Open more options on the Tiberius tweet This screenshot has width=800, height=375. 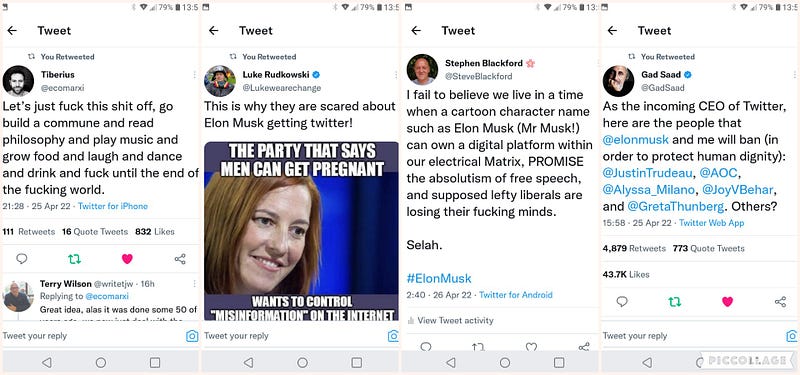194,74
